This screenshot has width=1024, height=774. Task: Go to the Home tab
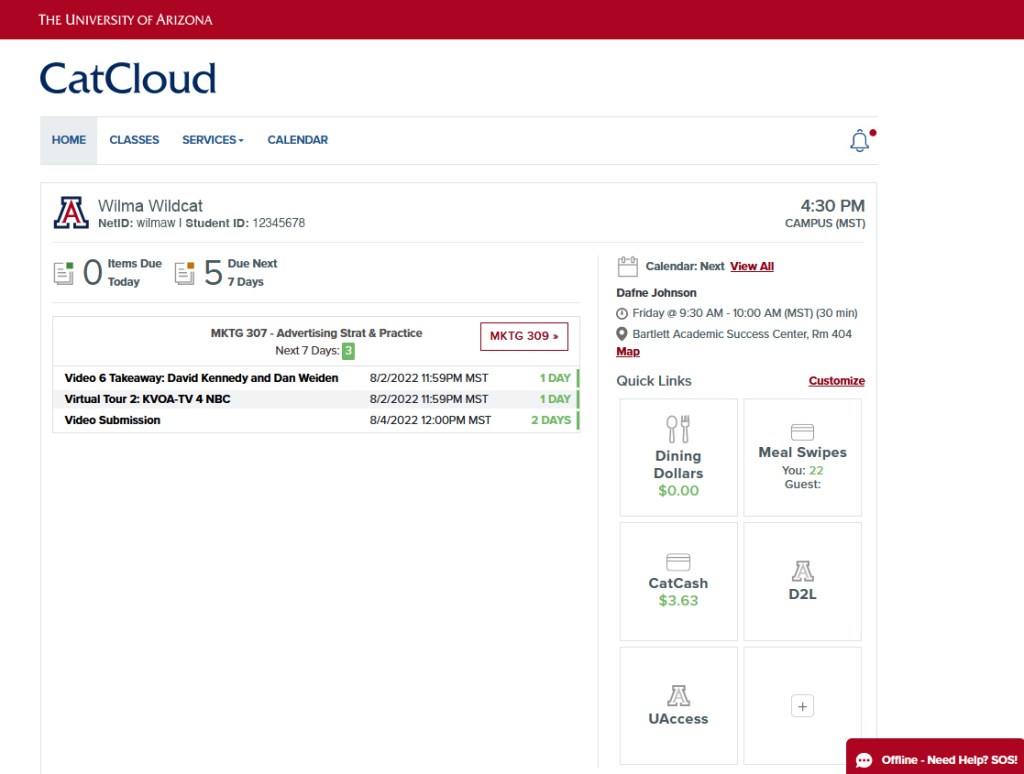tap(69, 140)
